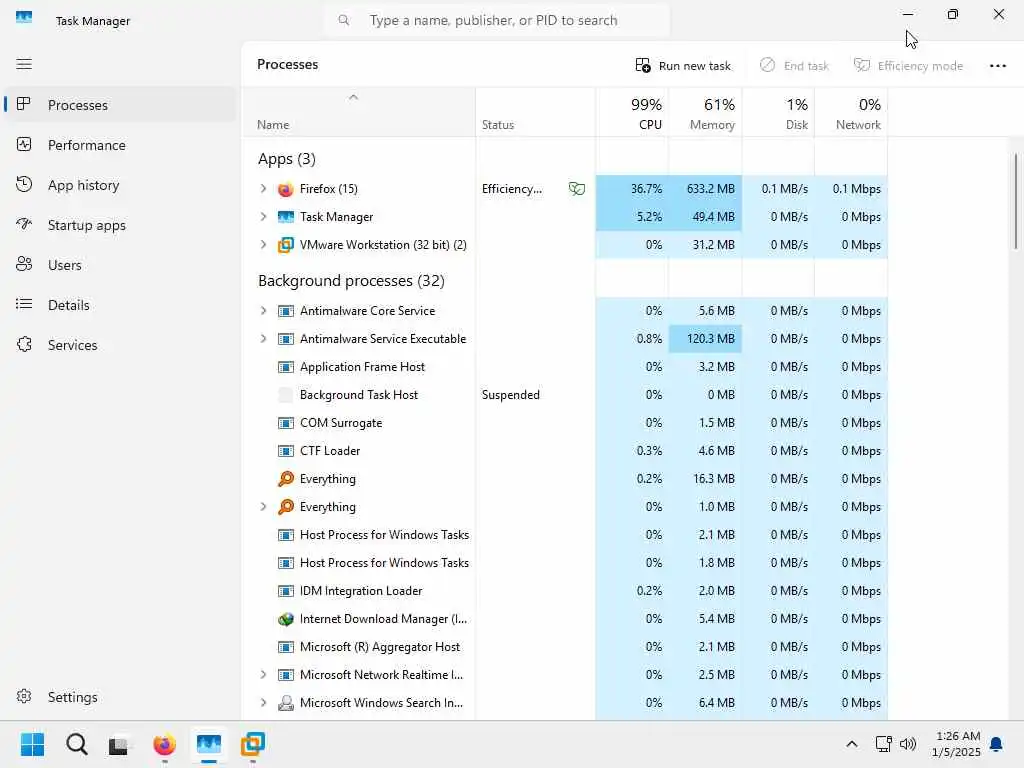1024x768 pixels.
Task: Click the Efficiency mode leaf icon in toolbar
Action: pyautogui.click(x=862, y=65)
